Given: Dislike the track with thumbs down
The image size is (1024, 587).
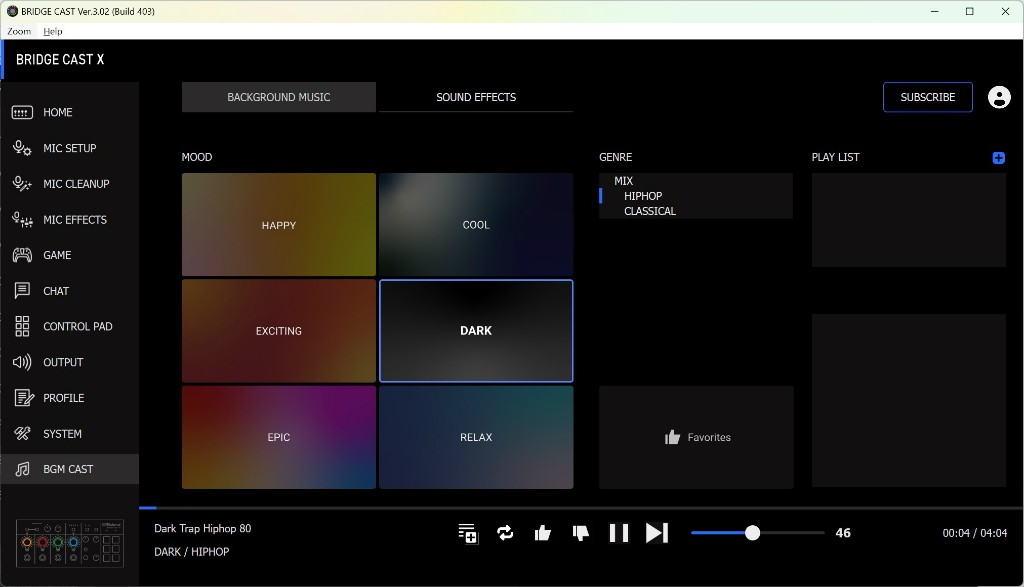Looking at the screenshot, I should (x=580, y=533).
